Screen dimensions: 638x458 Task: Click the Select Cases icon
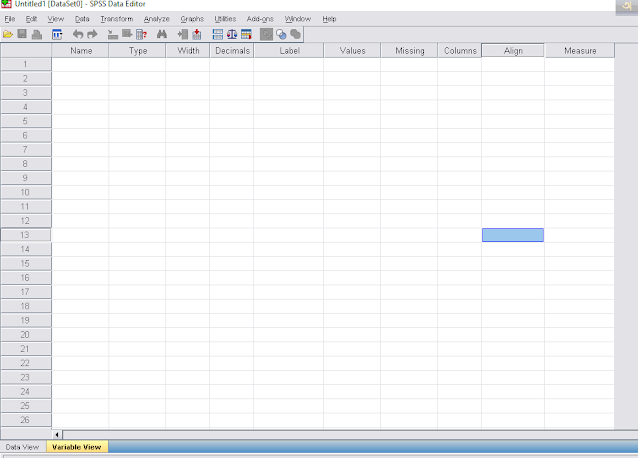pyautogui.click(x=246, y=35)
